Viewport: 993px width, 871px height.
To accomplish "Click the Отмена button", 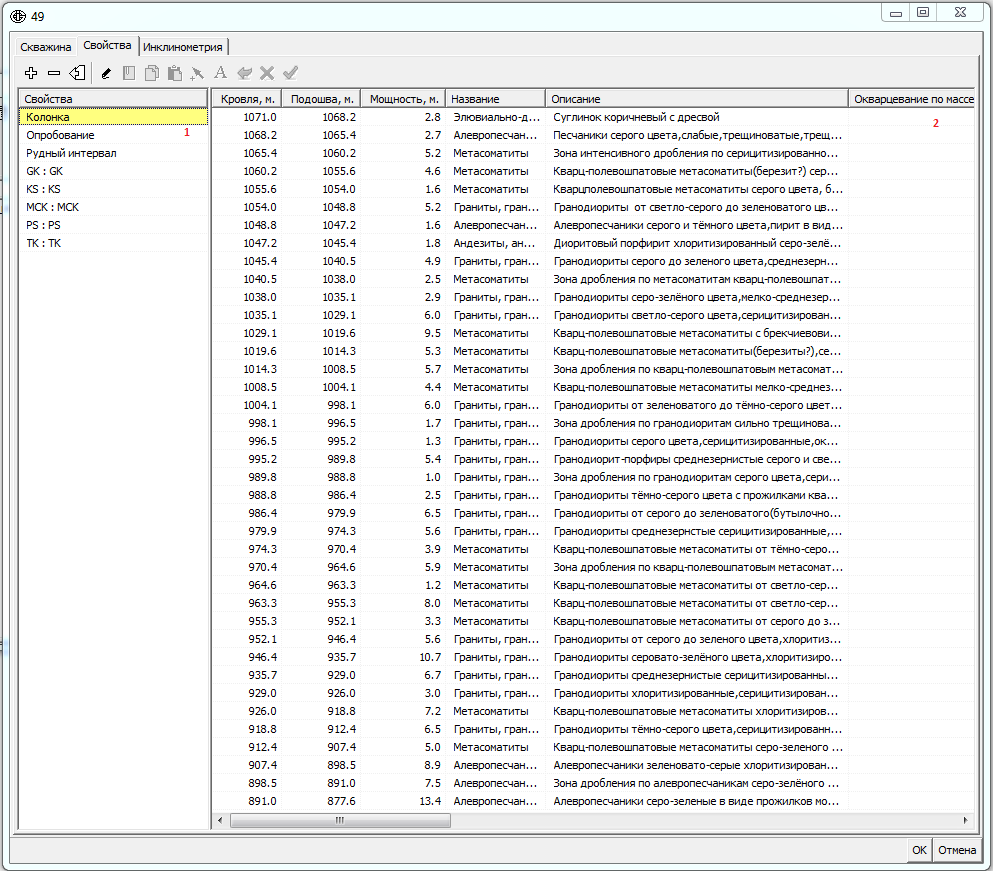I will tap(957, 850).
